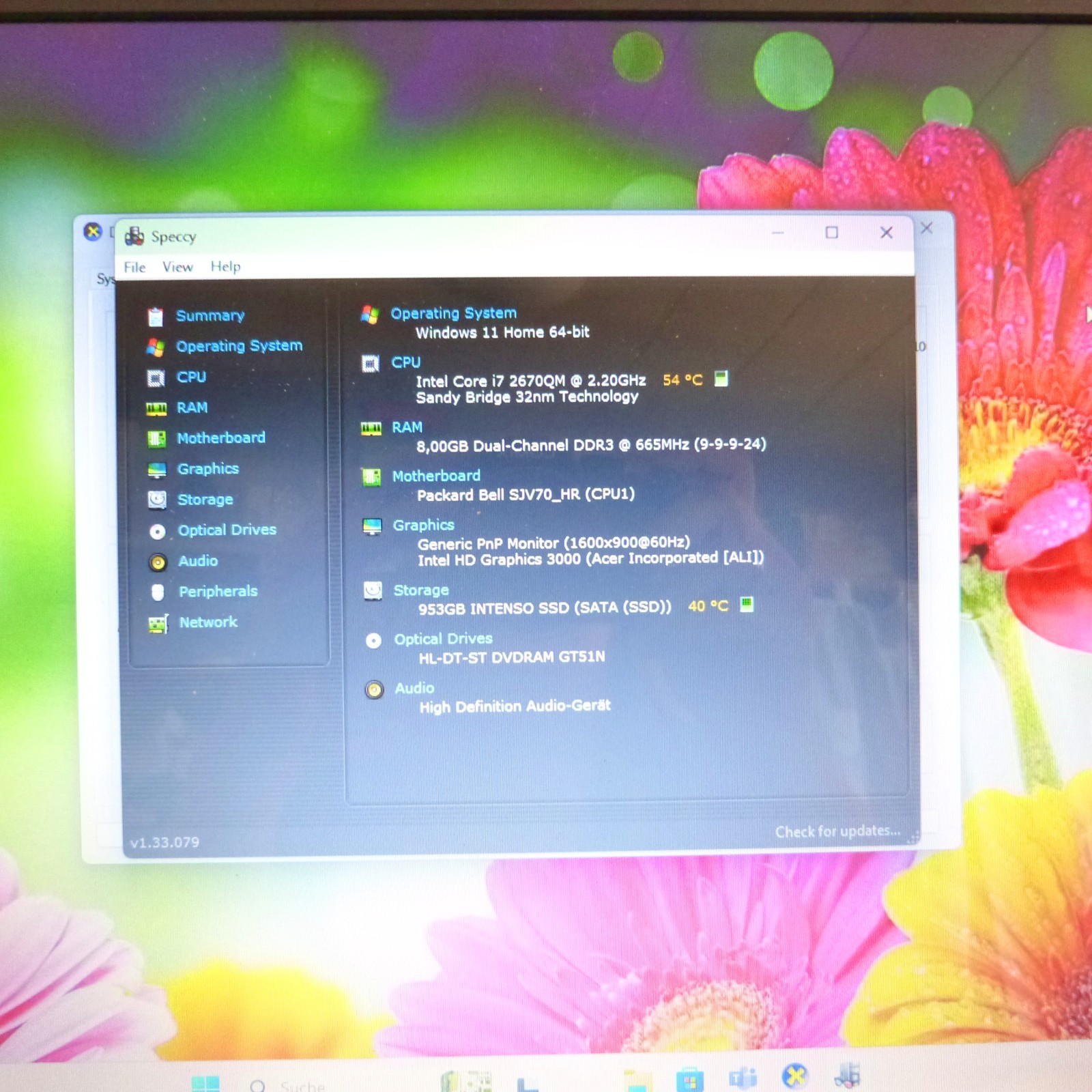Click the sidebar Peripherals mouse icon
The image size is (1092, 1092).
[158, 592]
